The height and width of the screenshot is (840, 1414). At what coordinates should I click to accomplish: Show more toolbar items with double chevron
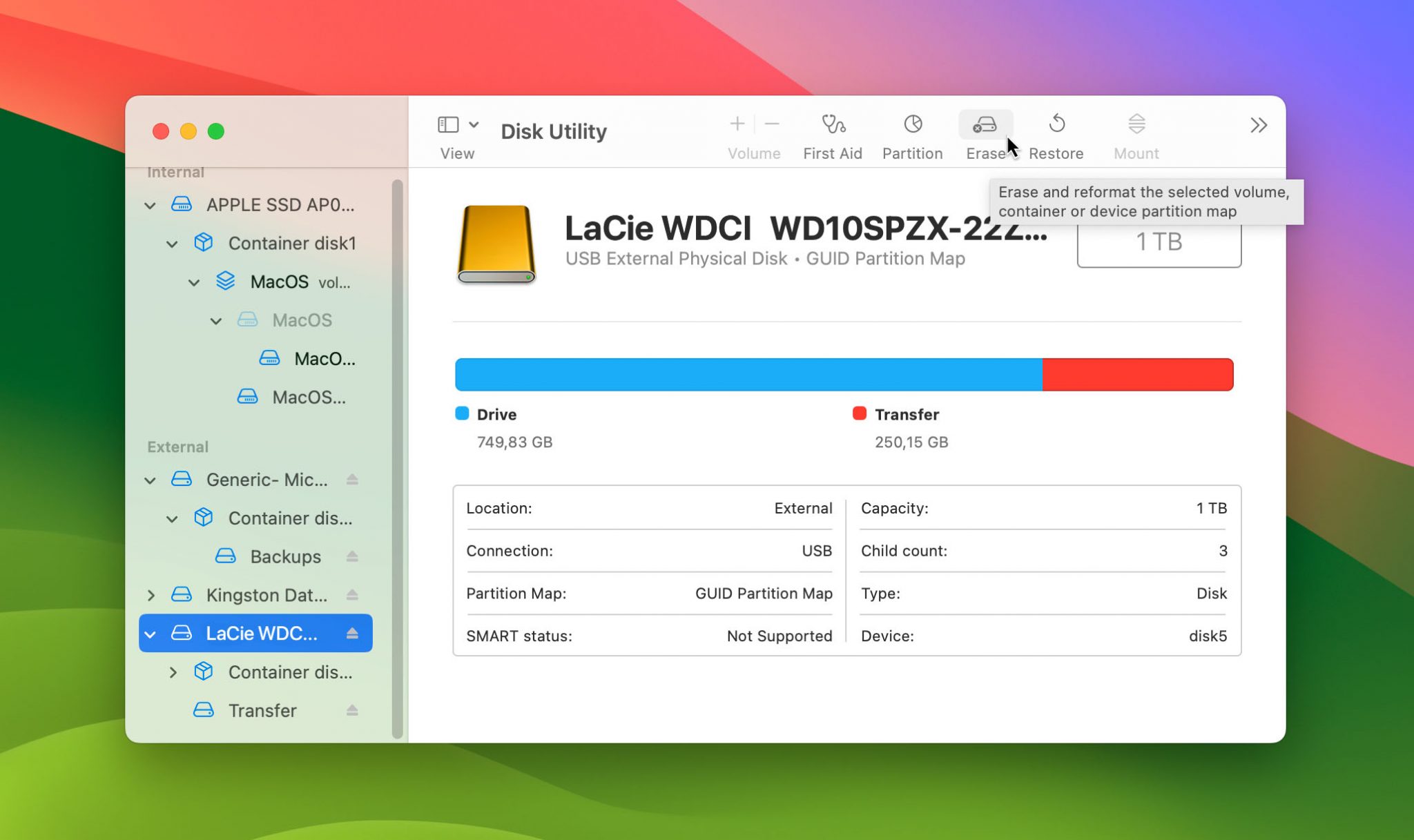click(1259, 126)
